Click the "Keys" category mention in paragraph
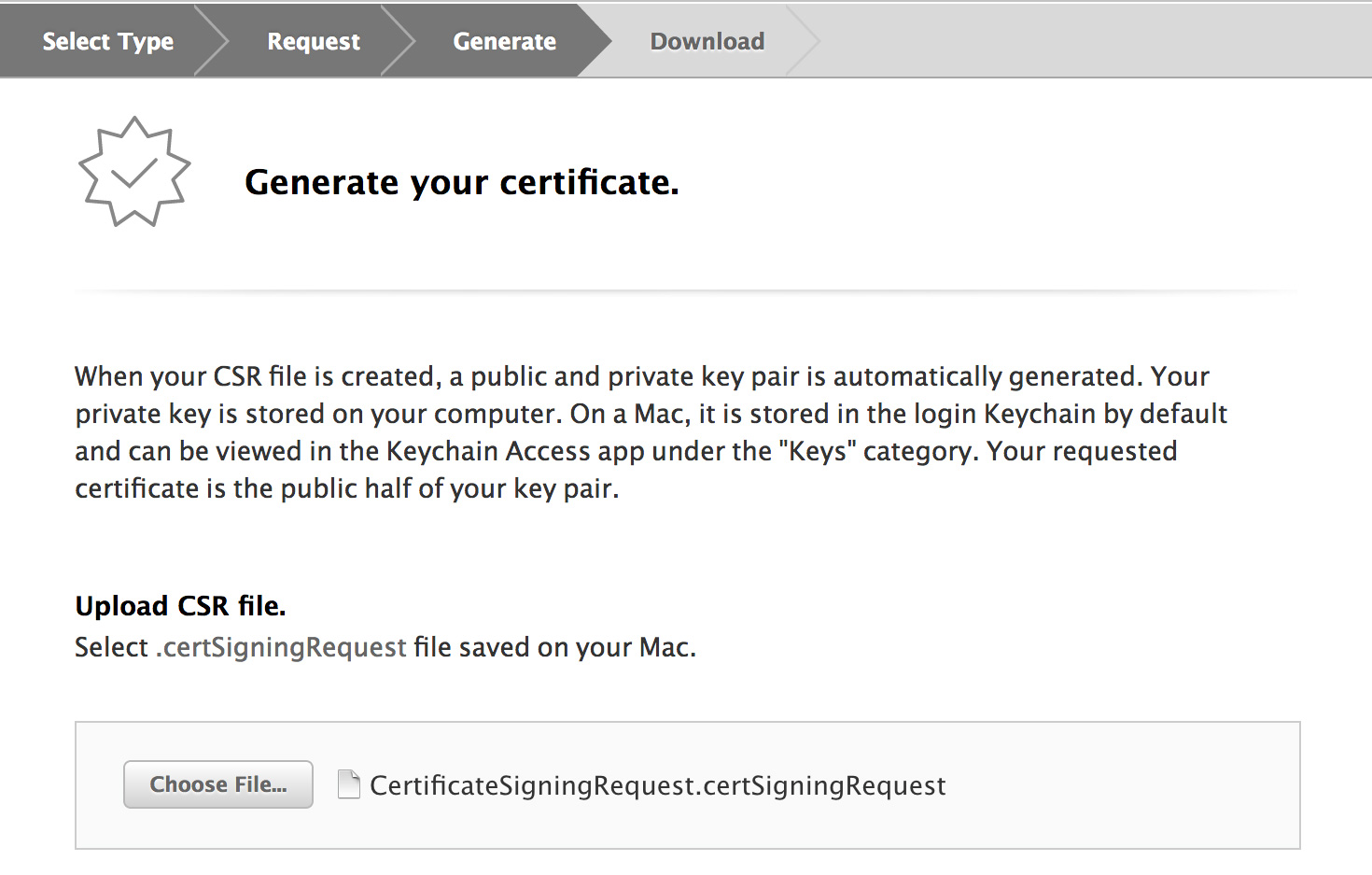 tap(818, 451)
